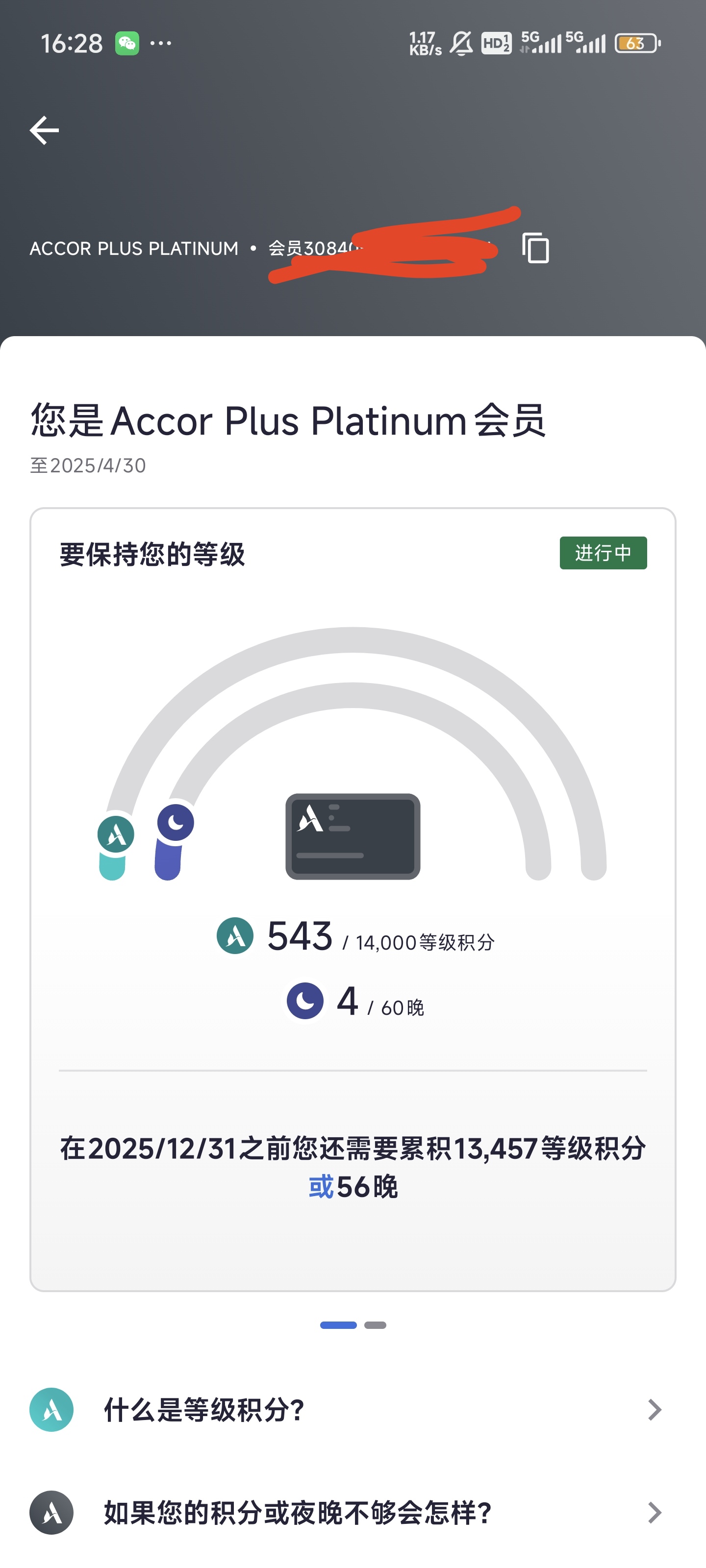Open the 什么是等级积分? entry

353,1409
